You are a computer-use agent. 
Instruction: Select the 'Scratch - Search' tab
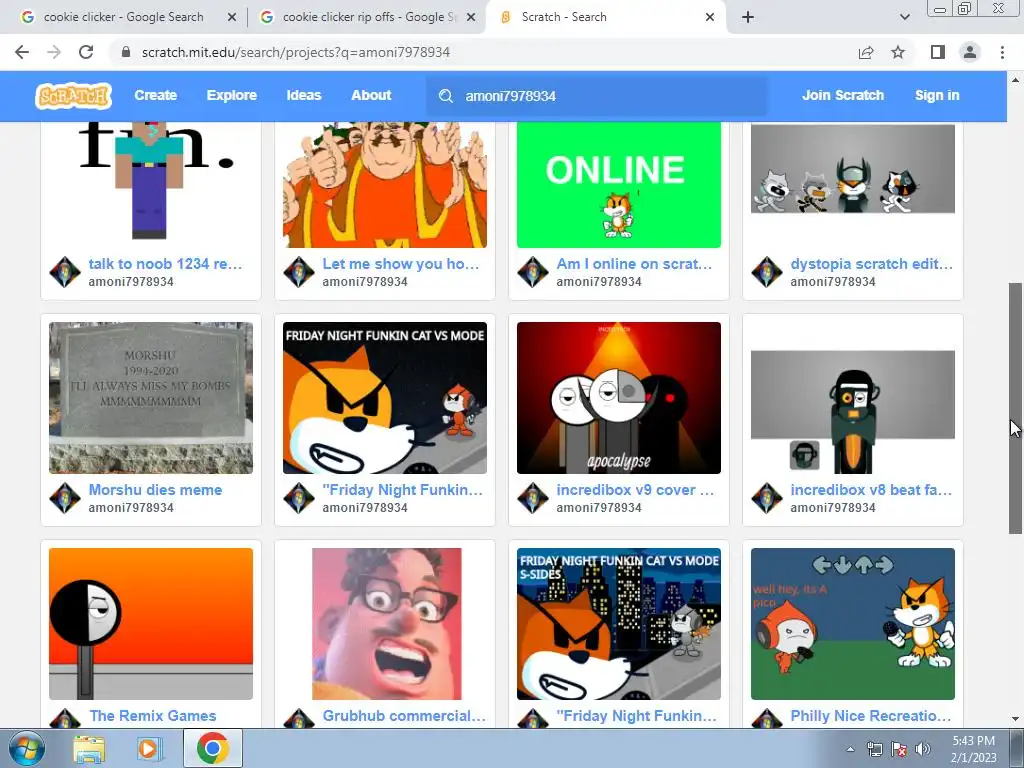605,17
